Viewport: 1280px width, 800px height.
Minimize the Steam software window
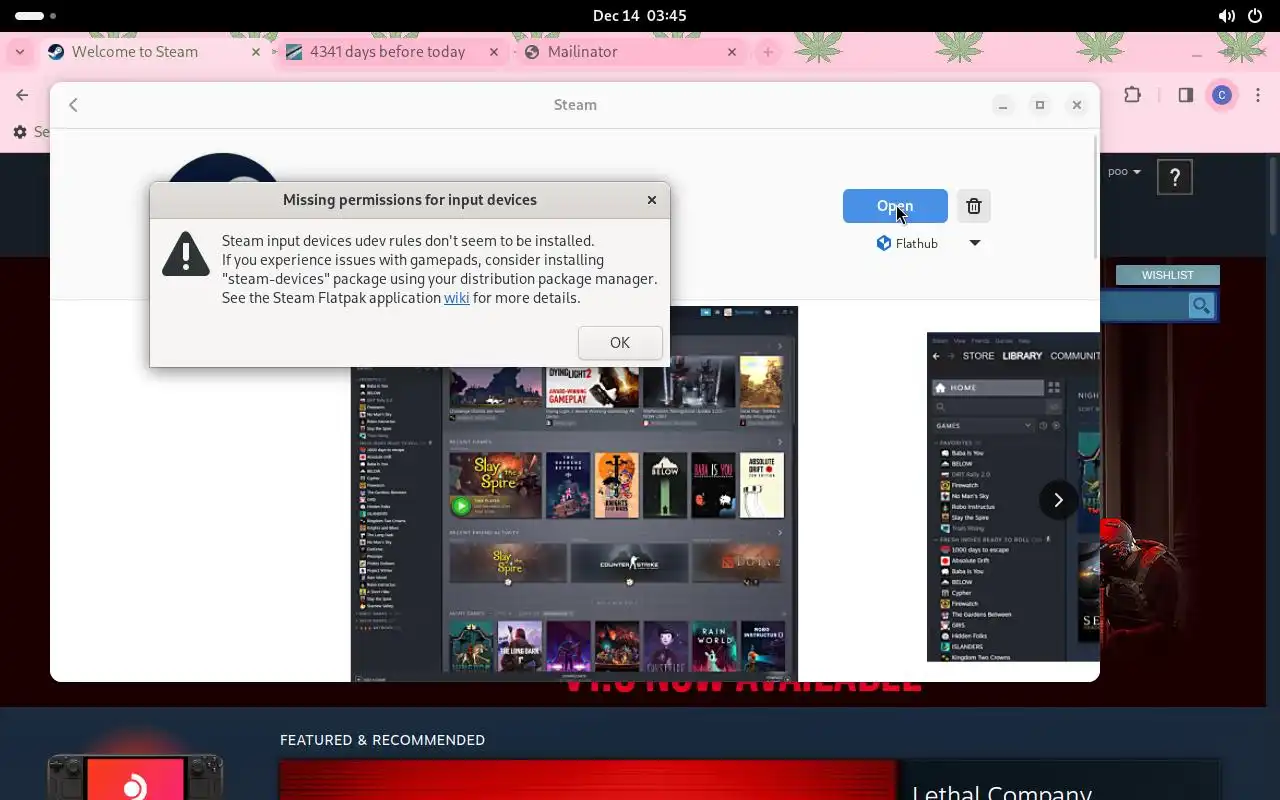click(x=1003, y=105)
